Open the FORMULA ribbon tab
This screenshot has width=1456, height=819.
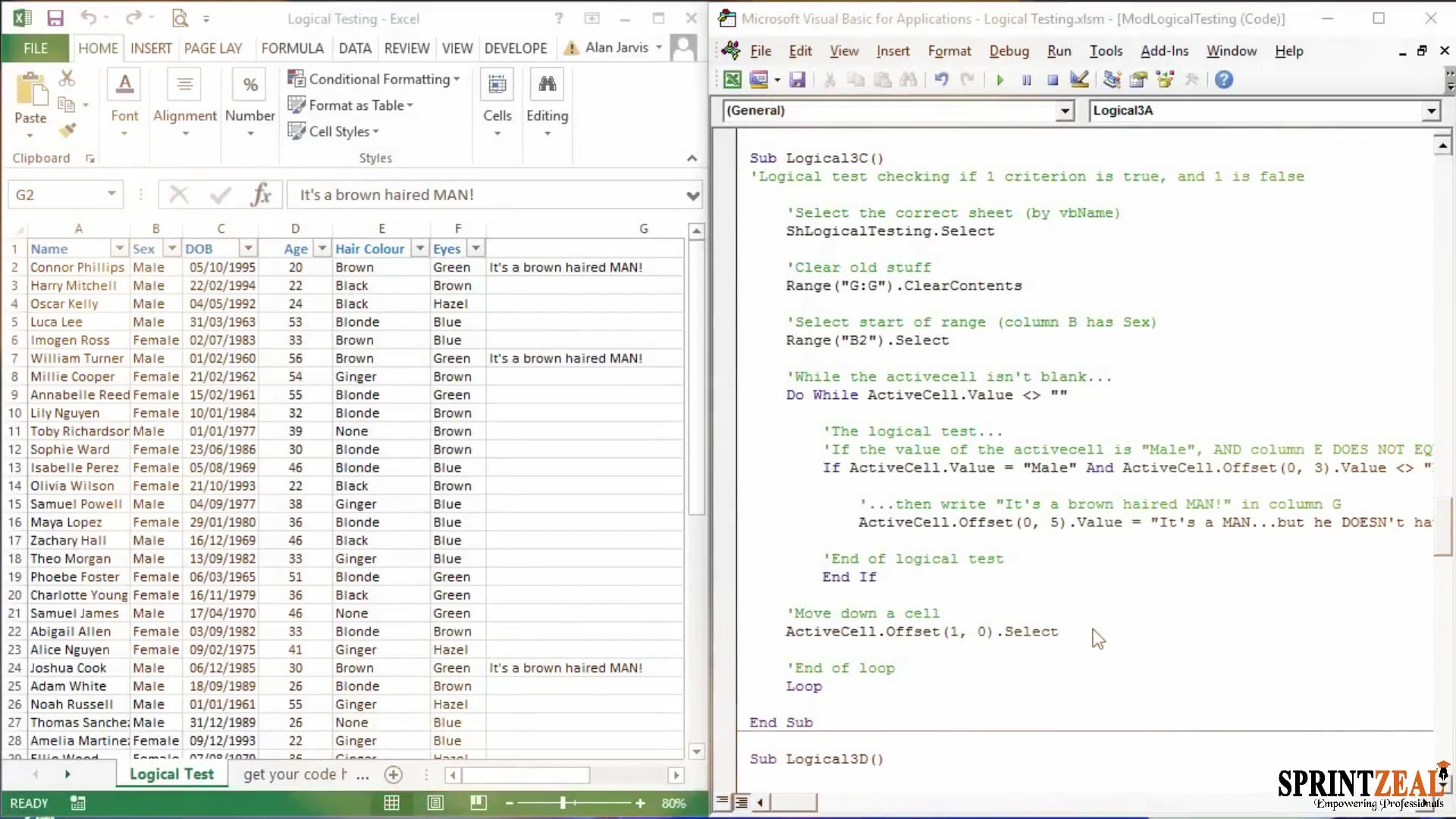point(293,49)
